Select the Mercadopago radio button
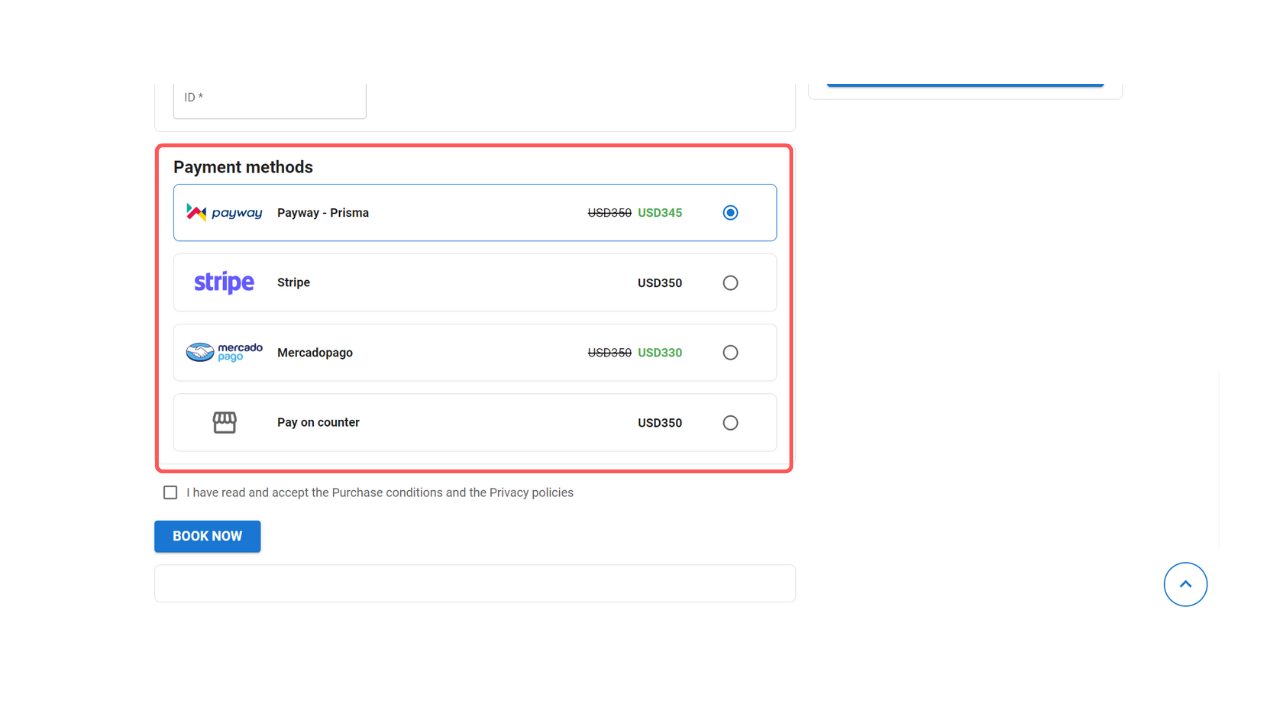Image resolution: width=1280 pixels, height=720 pixels. pyautogui.click(x=730, y=353)
